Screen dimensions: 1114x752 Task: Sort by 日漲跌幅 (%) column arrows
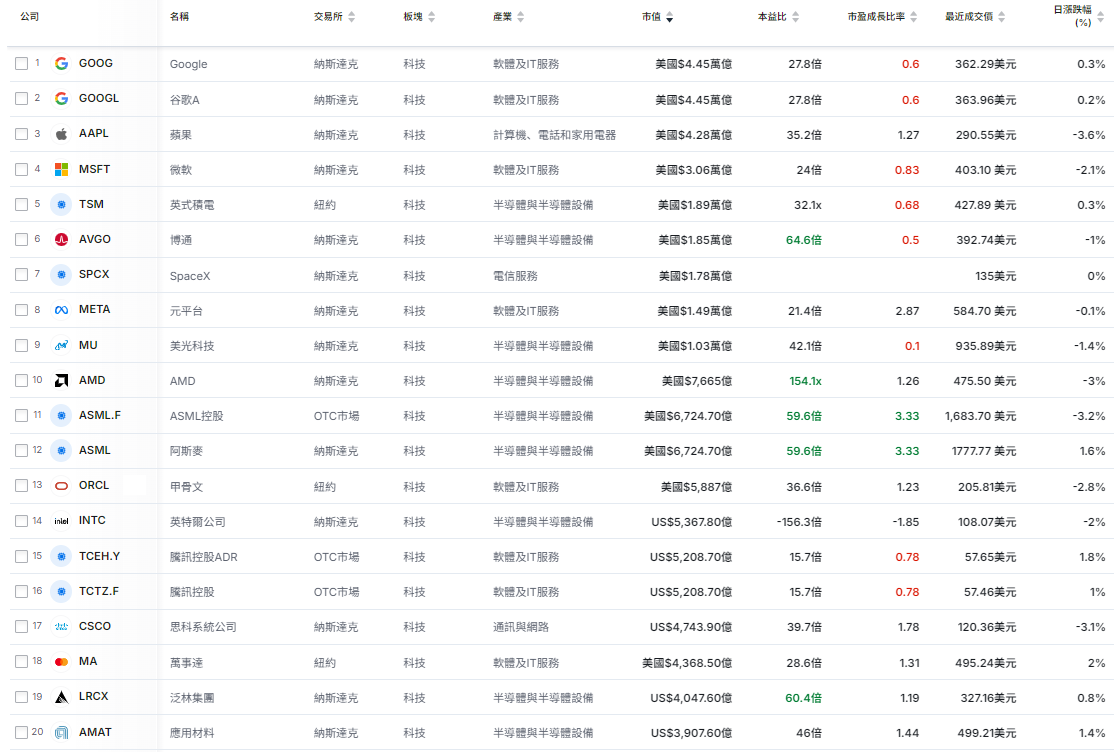[x=1101, y=17]
